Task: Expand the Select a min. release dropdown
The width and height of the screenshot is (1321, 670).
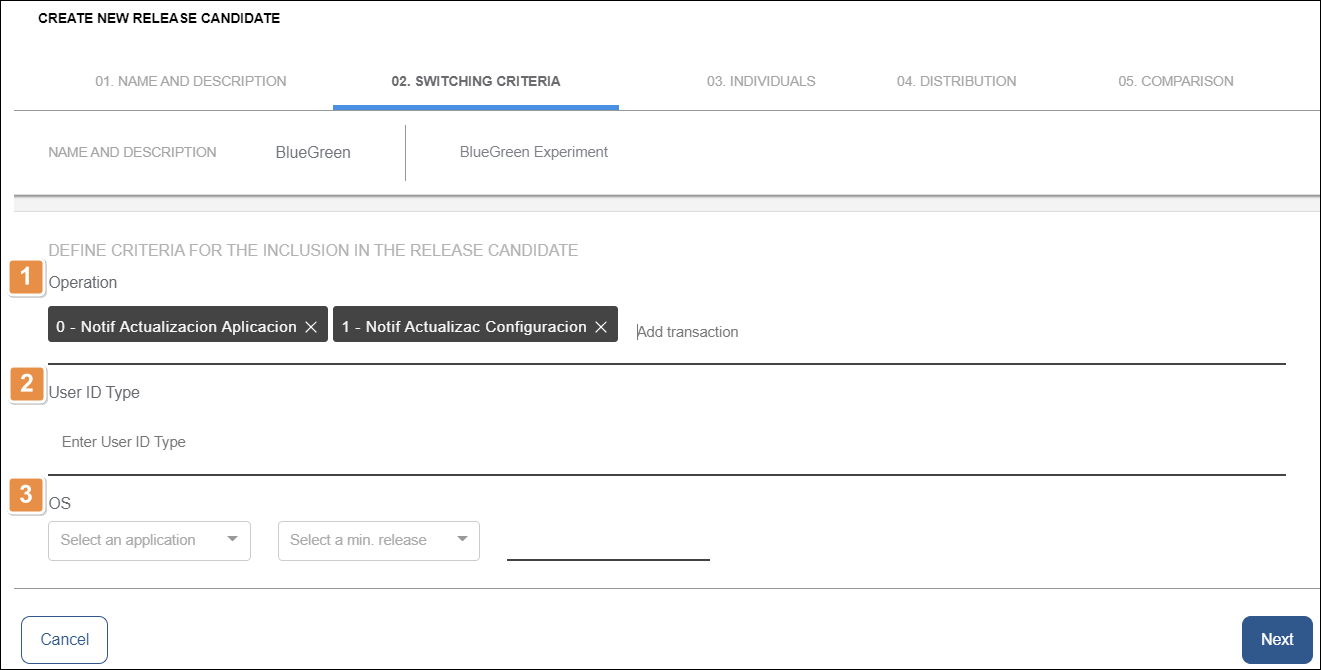Action: click(378, 540)
